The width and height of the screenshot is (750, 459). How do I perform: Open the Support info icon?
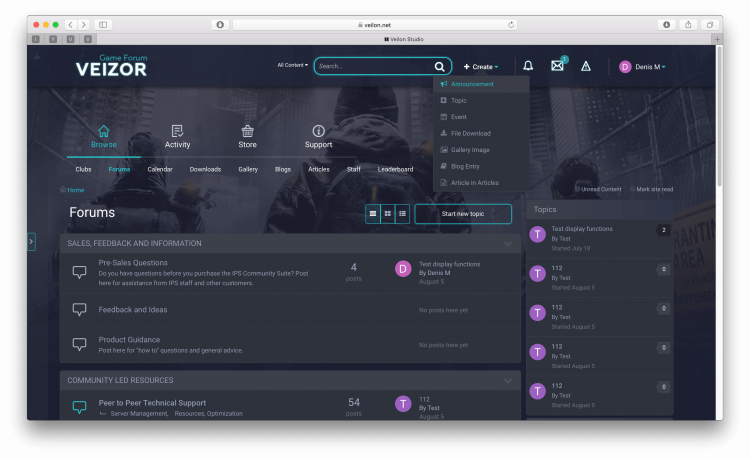click(x=318, y=131)
